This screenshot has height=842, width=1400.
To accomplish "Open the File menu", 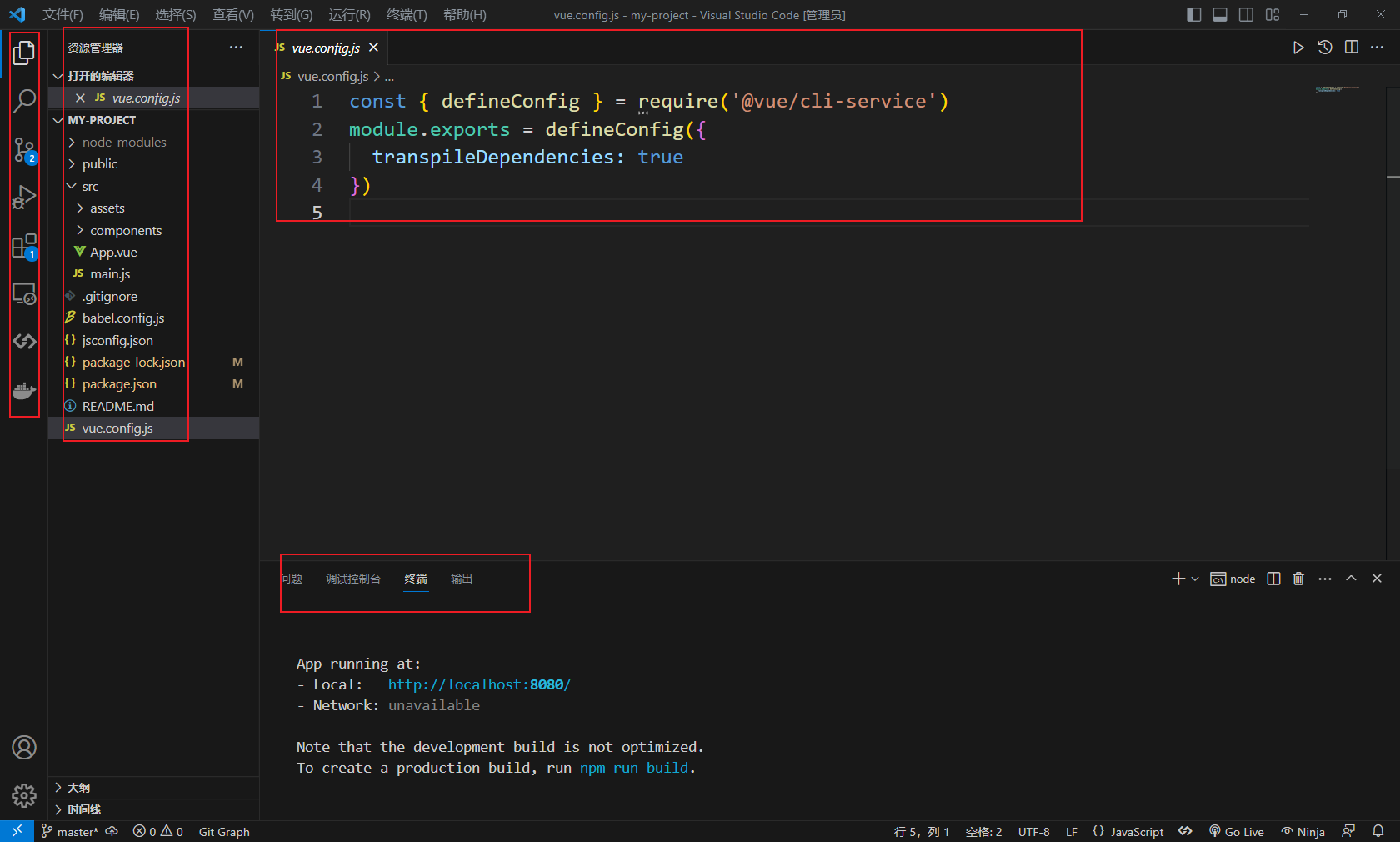I will click(62, 14).
